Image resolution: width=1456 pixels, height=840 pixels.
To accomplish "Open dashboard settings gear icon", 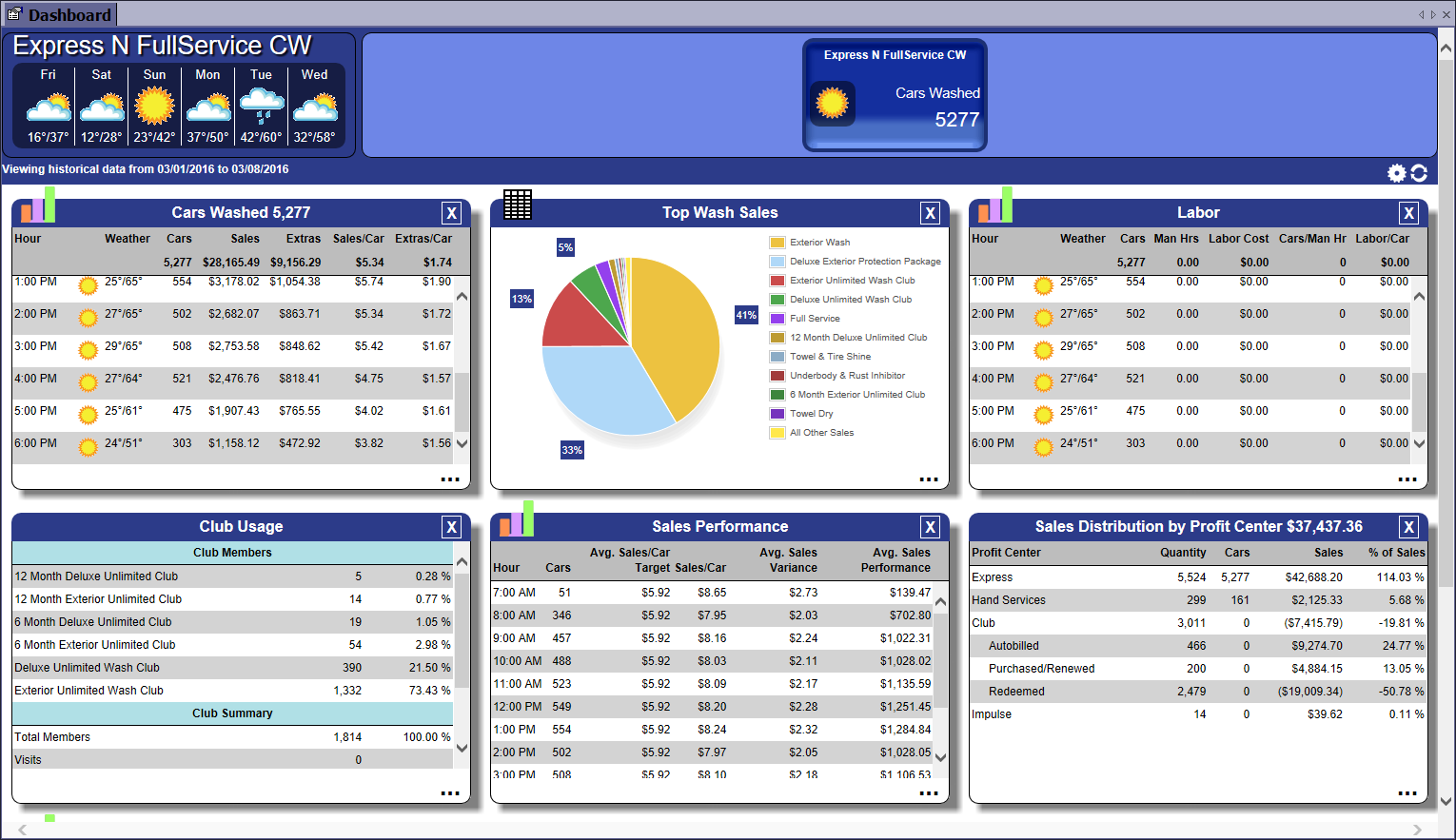I will click(x=1396, y=172).
